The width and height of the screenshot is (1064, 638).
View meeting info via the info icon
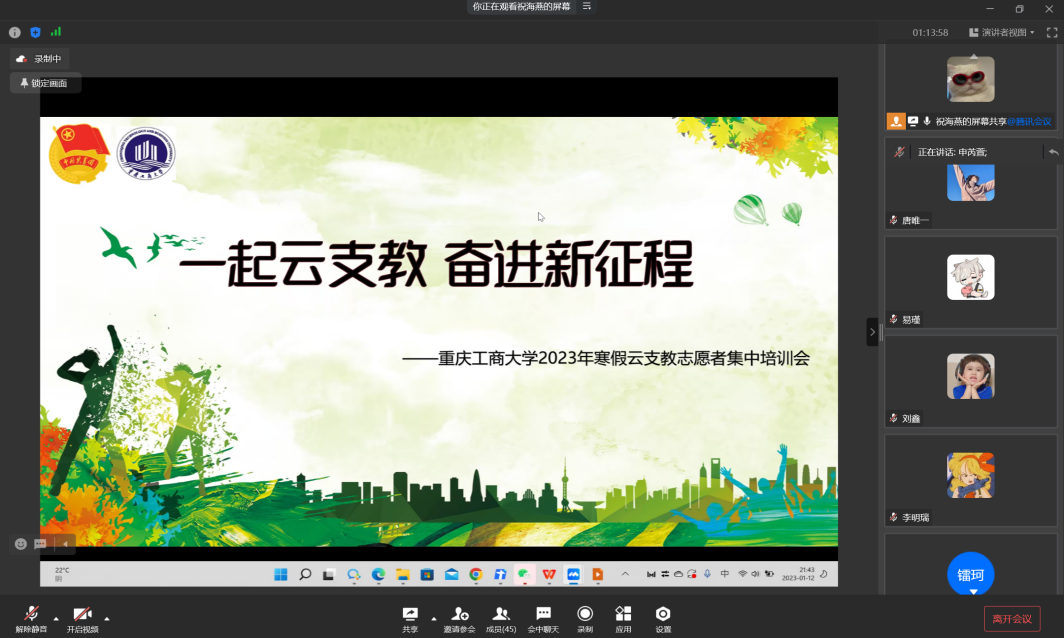pyautogui.click(x=15, y=32)
